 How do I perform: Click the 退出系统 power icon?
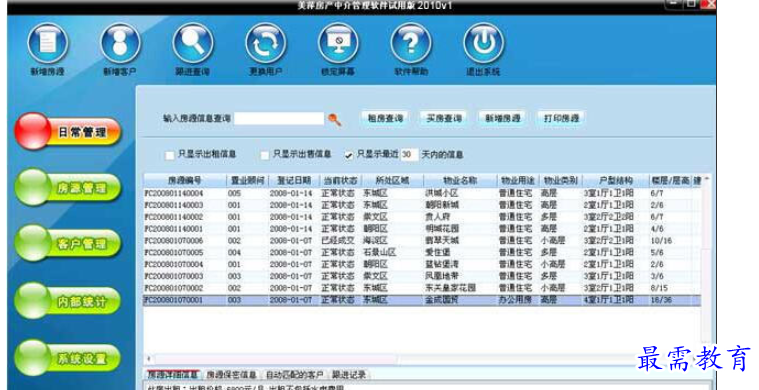point(483,43)
